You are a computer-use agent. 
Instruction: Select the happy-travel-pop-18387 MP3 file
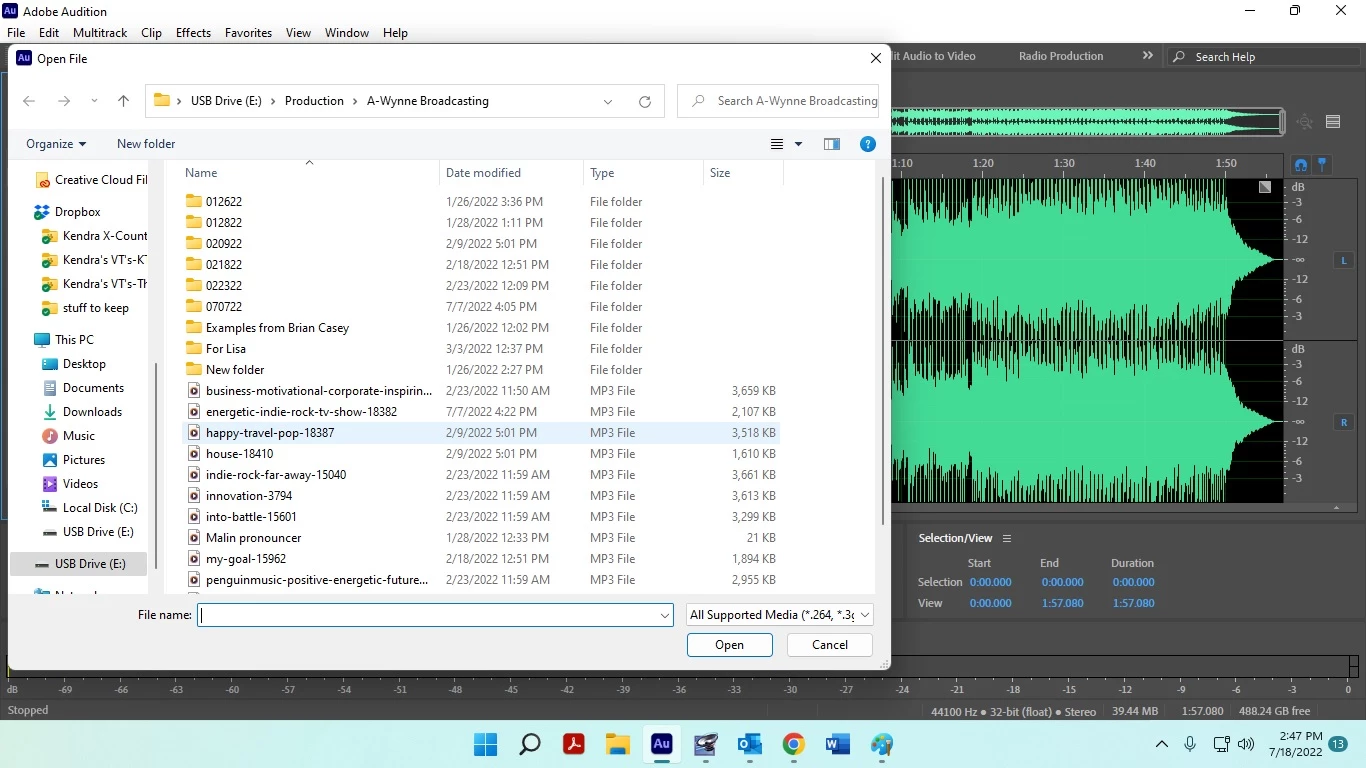482,433
